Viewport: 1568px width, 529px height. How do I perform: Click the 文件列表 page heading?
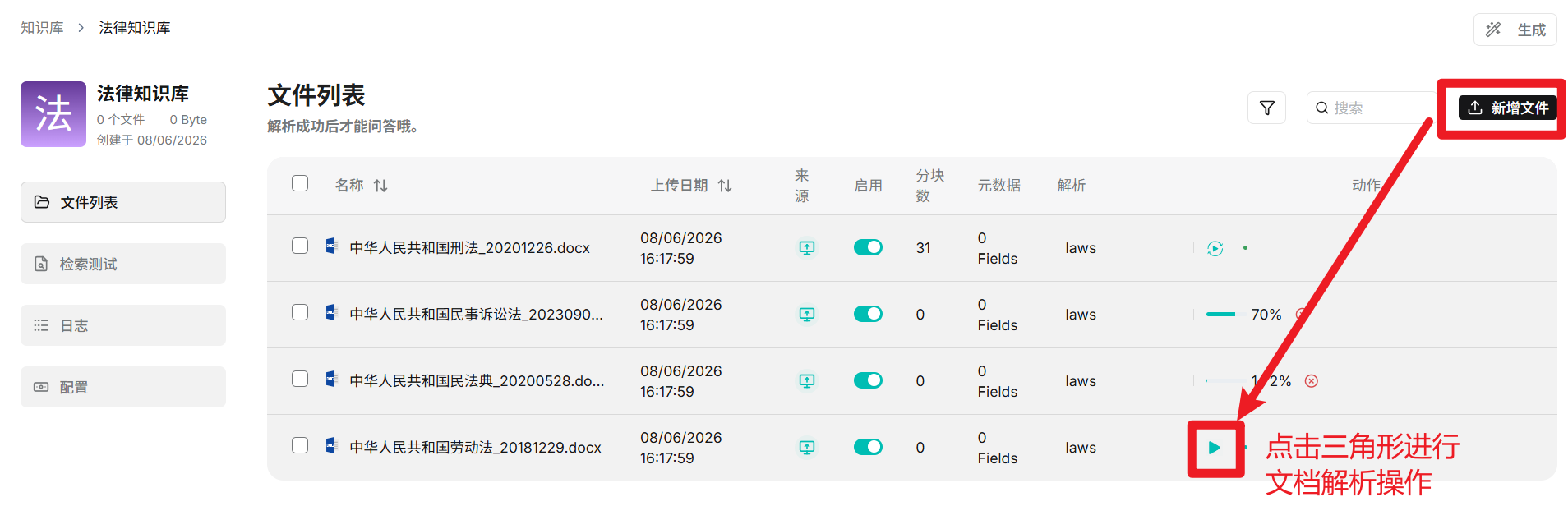click(316, 95)
